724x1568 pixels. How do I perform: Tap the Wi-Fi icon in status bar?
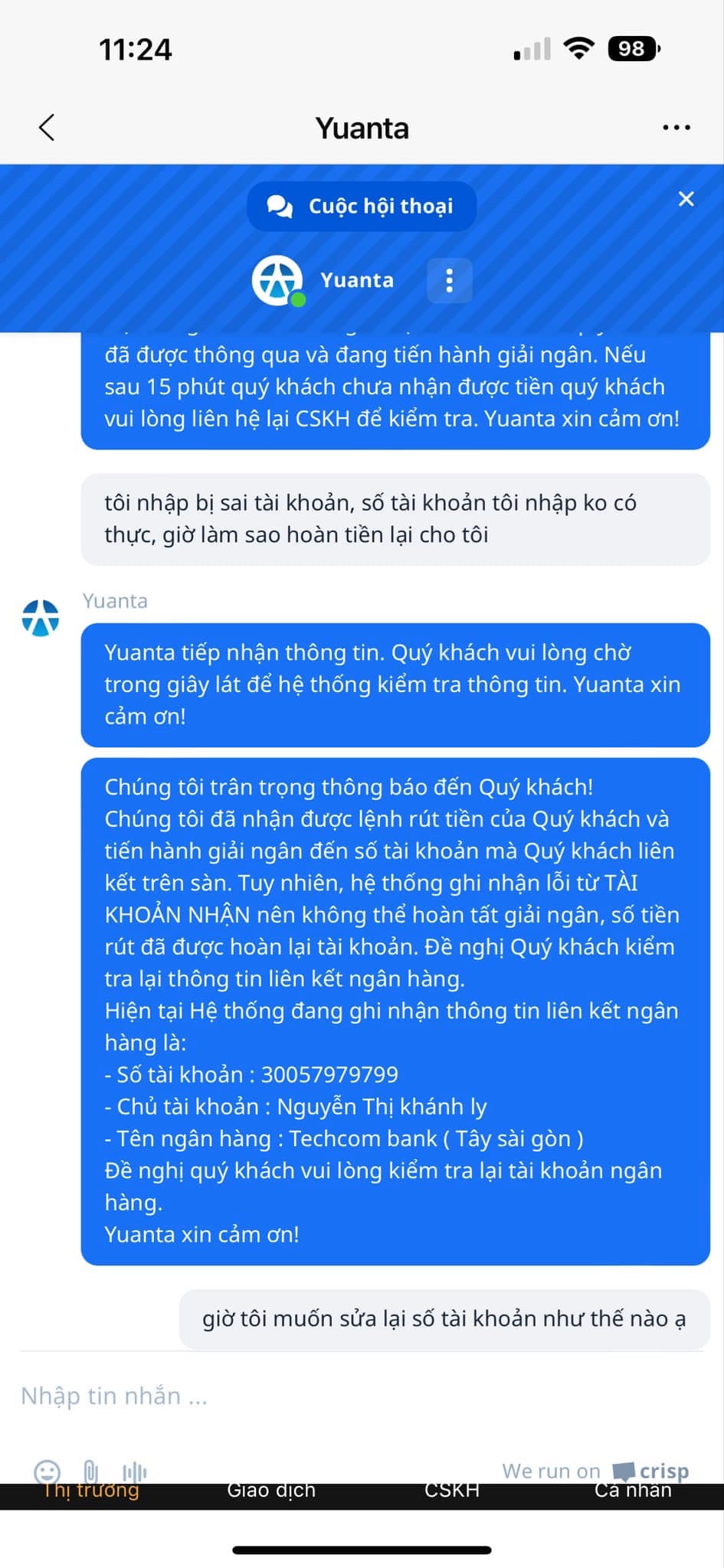pyautogui.click(x=578, y=48)
